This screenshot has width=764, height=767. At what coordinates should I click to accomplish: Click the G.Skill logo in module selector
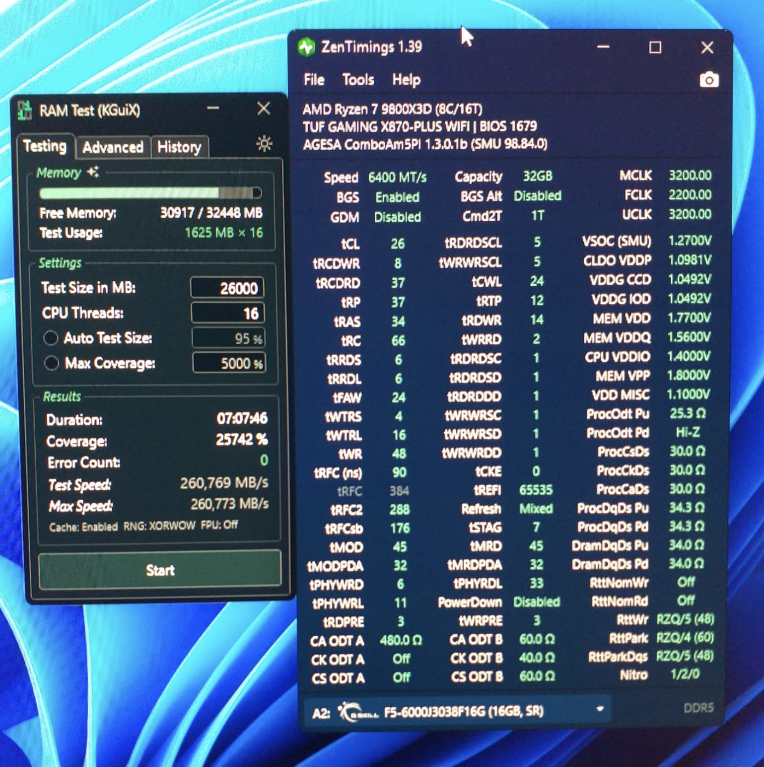click(x=358, y=711)
